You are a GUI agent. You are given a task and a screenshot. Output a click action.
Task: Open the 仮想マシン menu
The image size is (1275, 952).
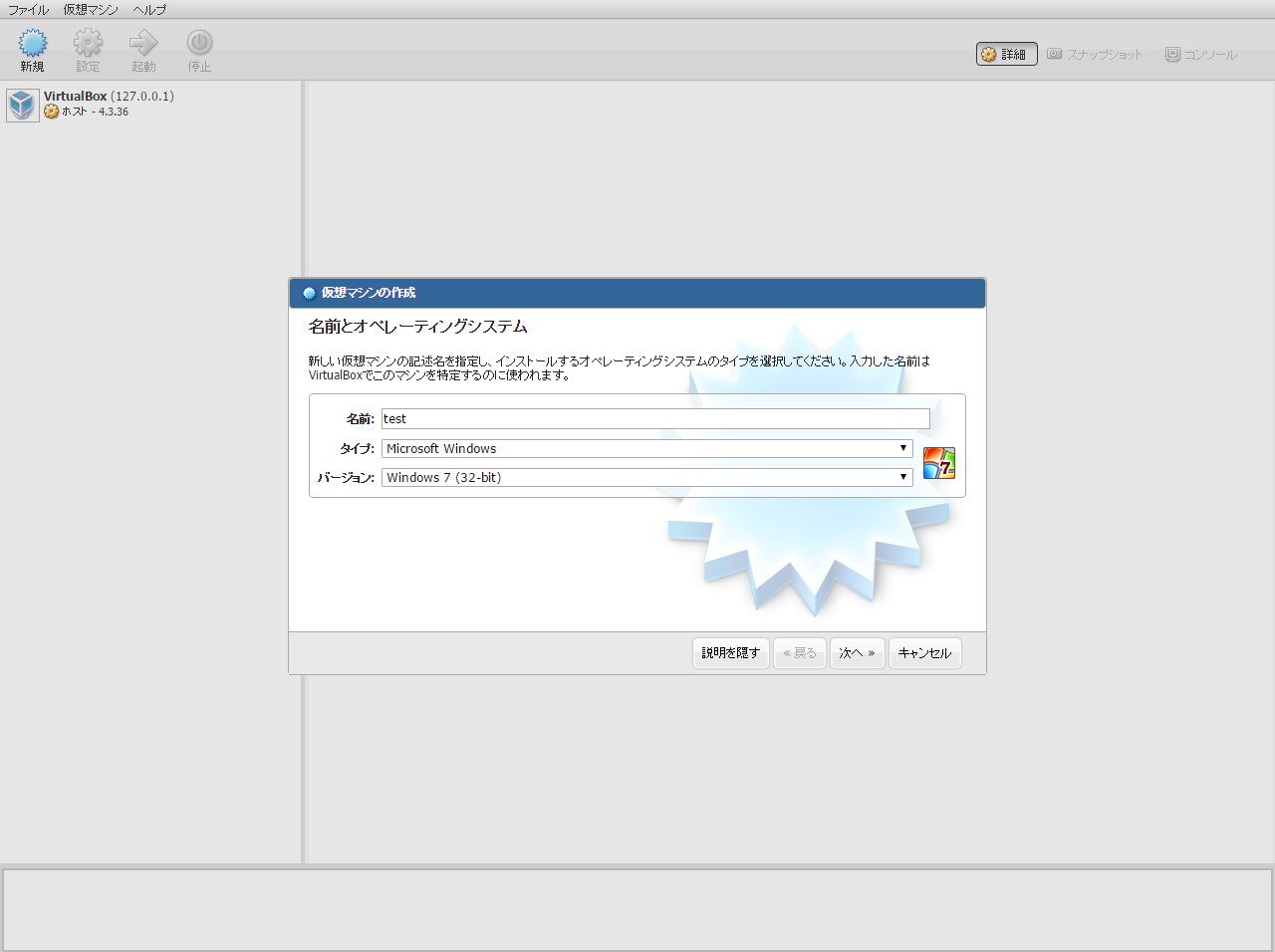pyautogui.click(x=90, y=9)
